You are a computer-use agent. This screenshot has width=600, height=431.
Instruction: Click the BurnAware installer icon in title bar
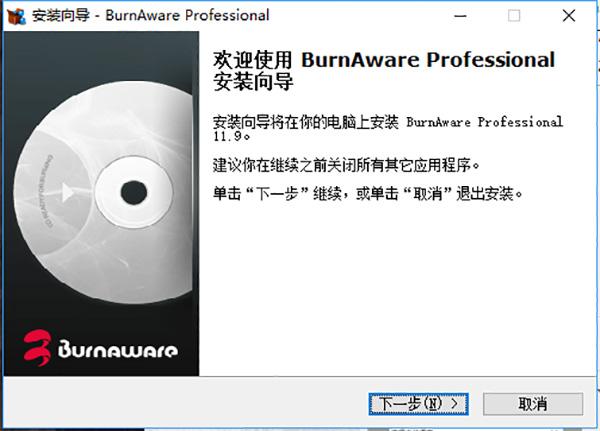[16, 16]
